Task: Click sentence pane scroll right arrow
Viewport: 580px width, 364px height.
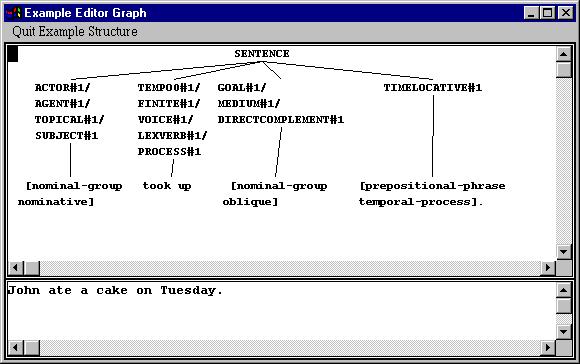Action: [x=548, y=348]
